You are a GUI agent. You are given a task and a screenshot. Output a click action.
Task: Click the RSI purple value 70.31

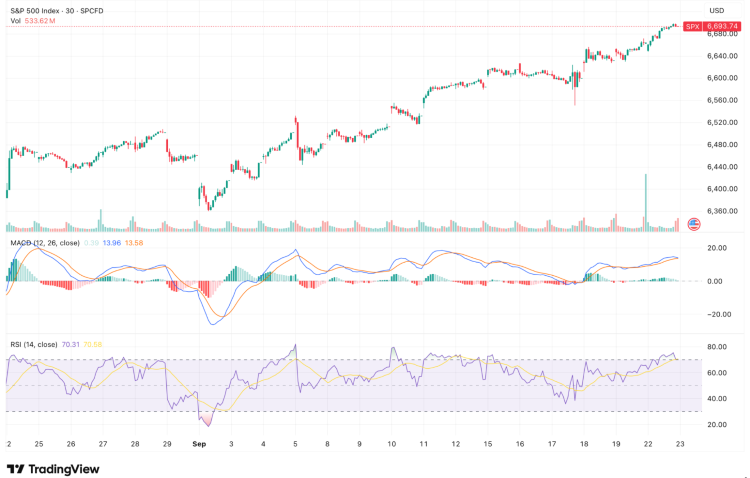coord(72,344)
